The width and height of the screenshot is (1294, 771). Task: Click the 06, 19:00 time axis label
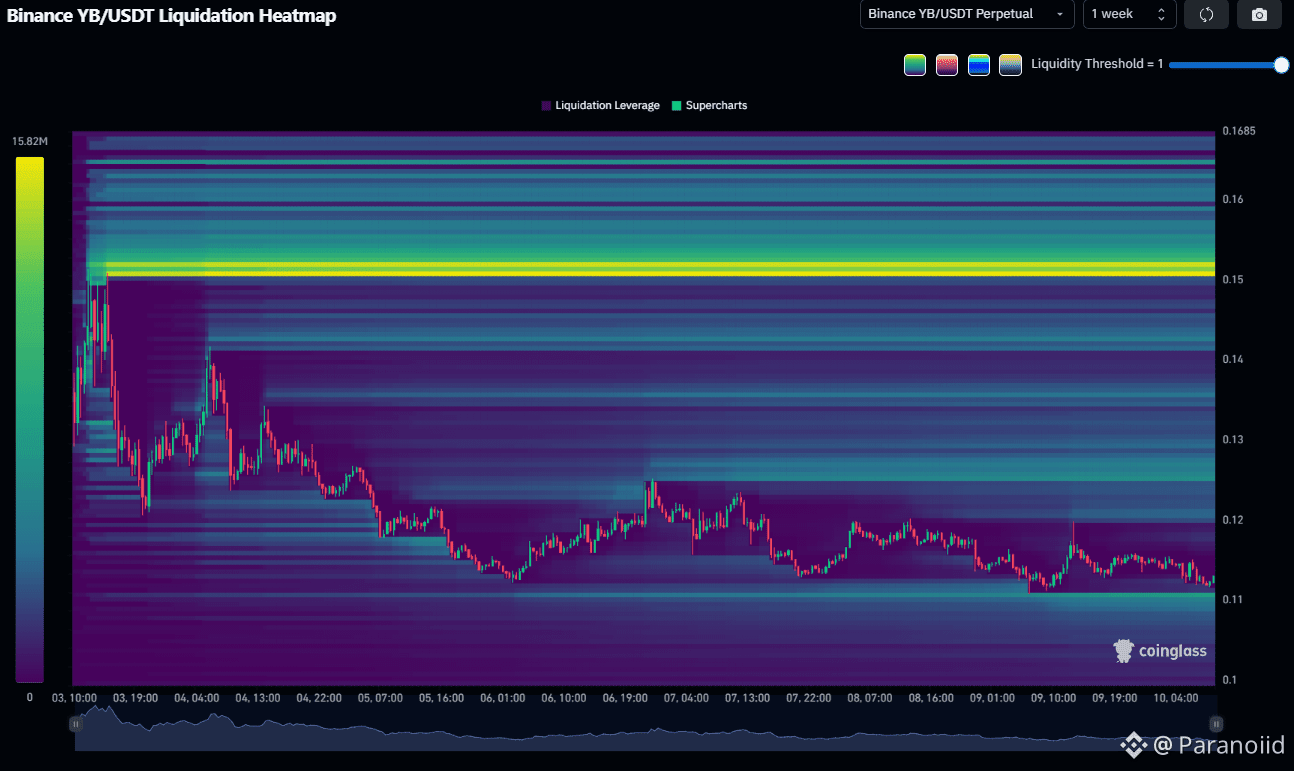point(626,697)
